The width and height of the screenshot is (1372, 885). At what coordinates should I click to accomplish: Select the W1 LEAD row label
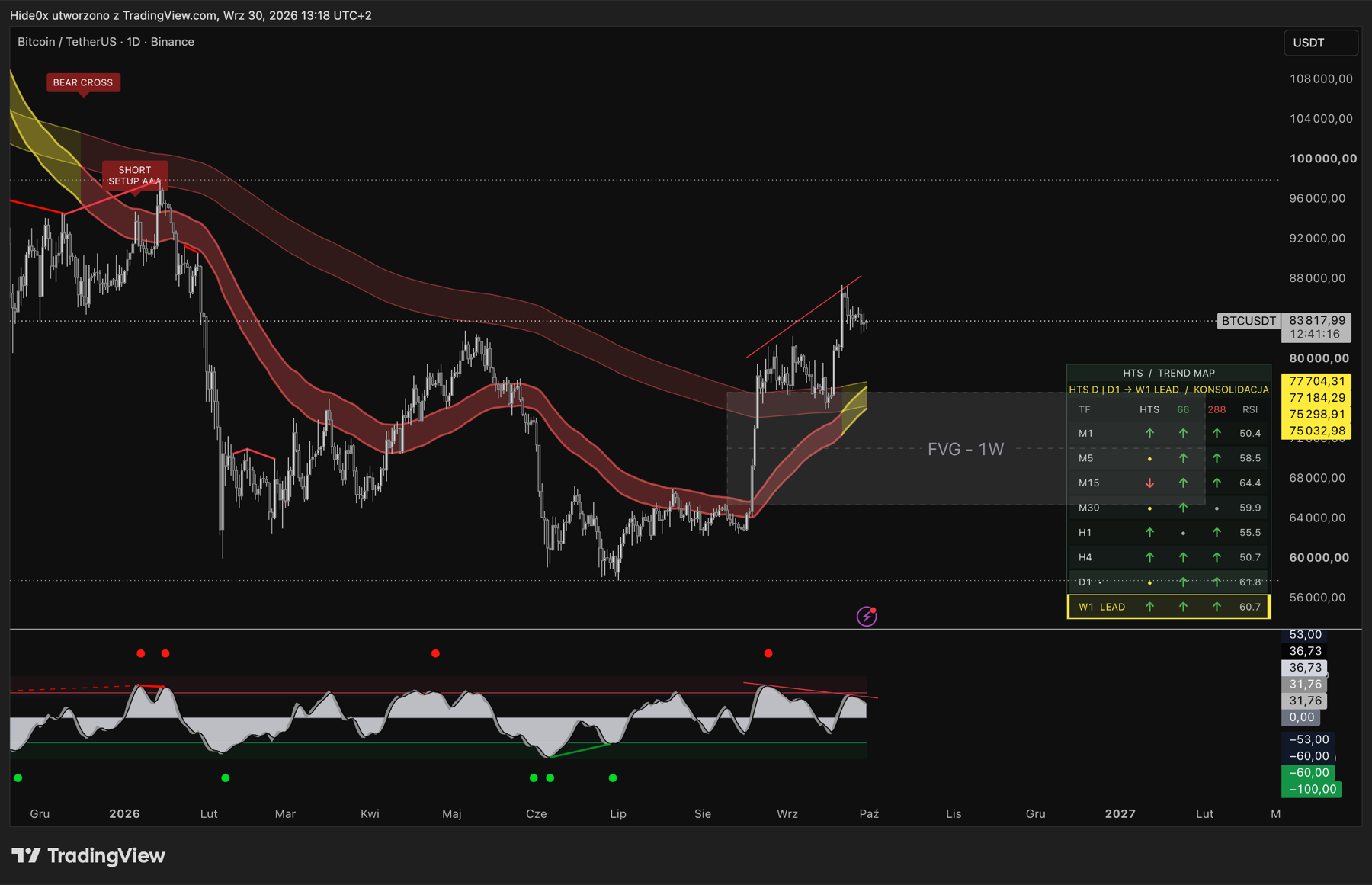click(1101, 607)
